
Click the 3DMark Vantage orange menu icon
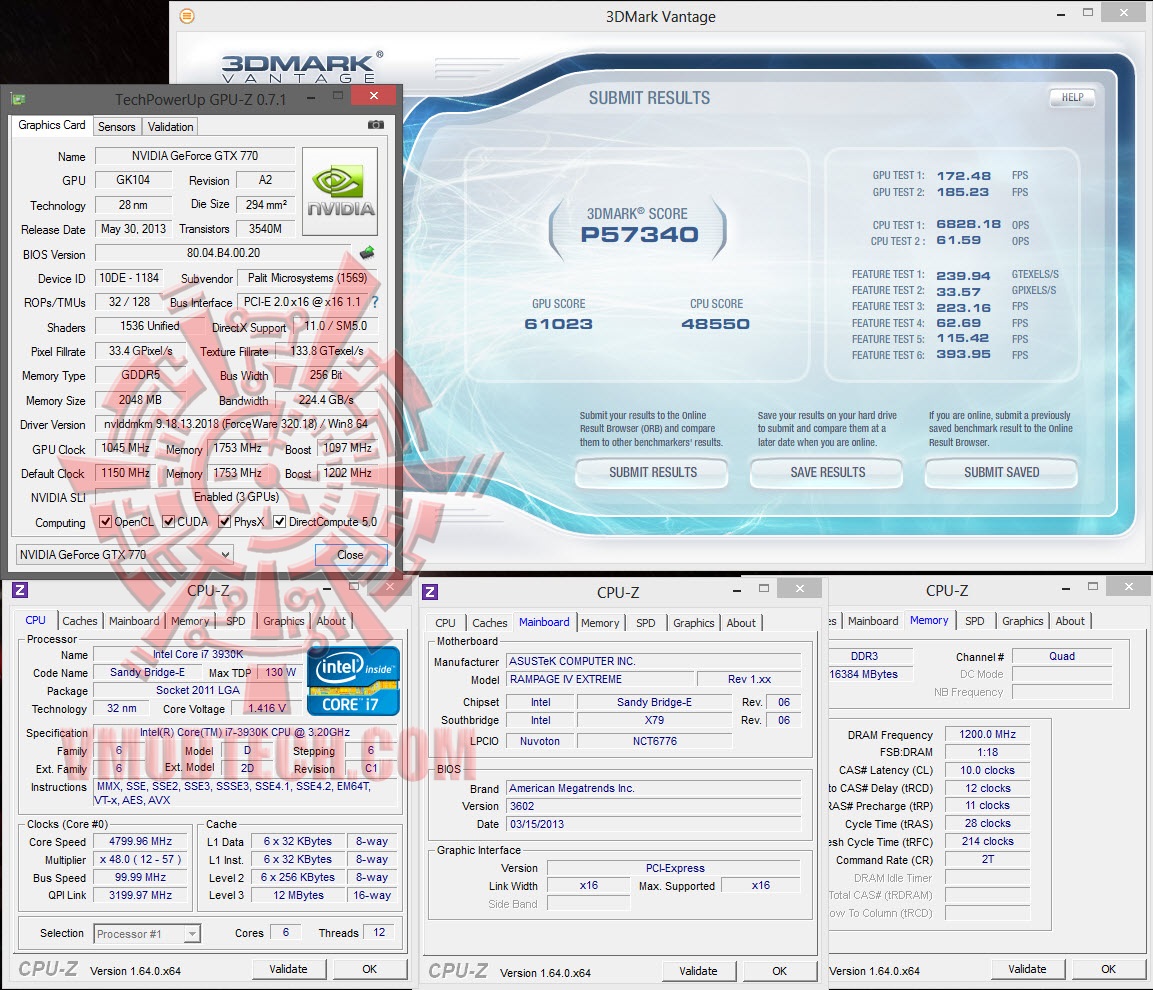click(x=188, y=15)
